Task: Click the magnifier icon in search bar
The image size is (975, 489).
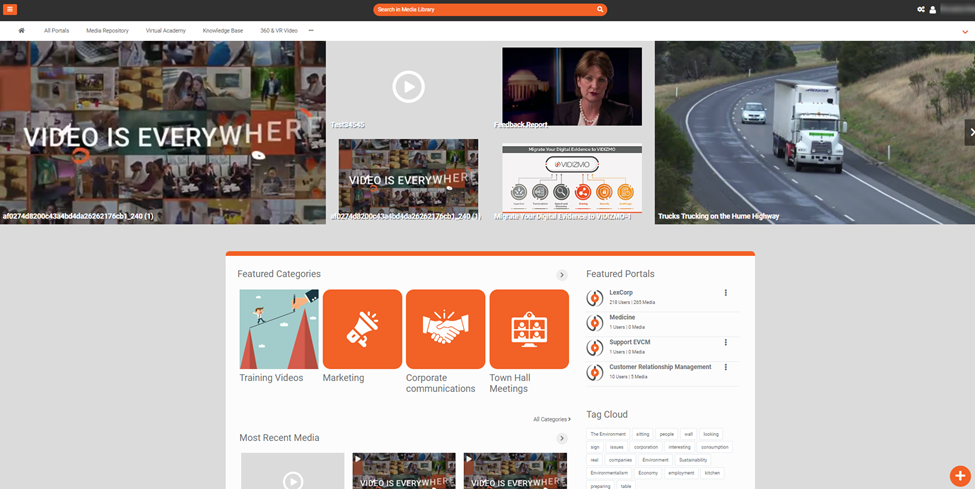Action: tap(600, 9)
